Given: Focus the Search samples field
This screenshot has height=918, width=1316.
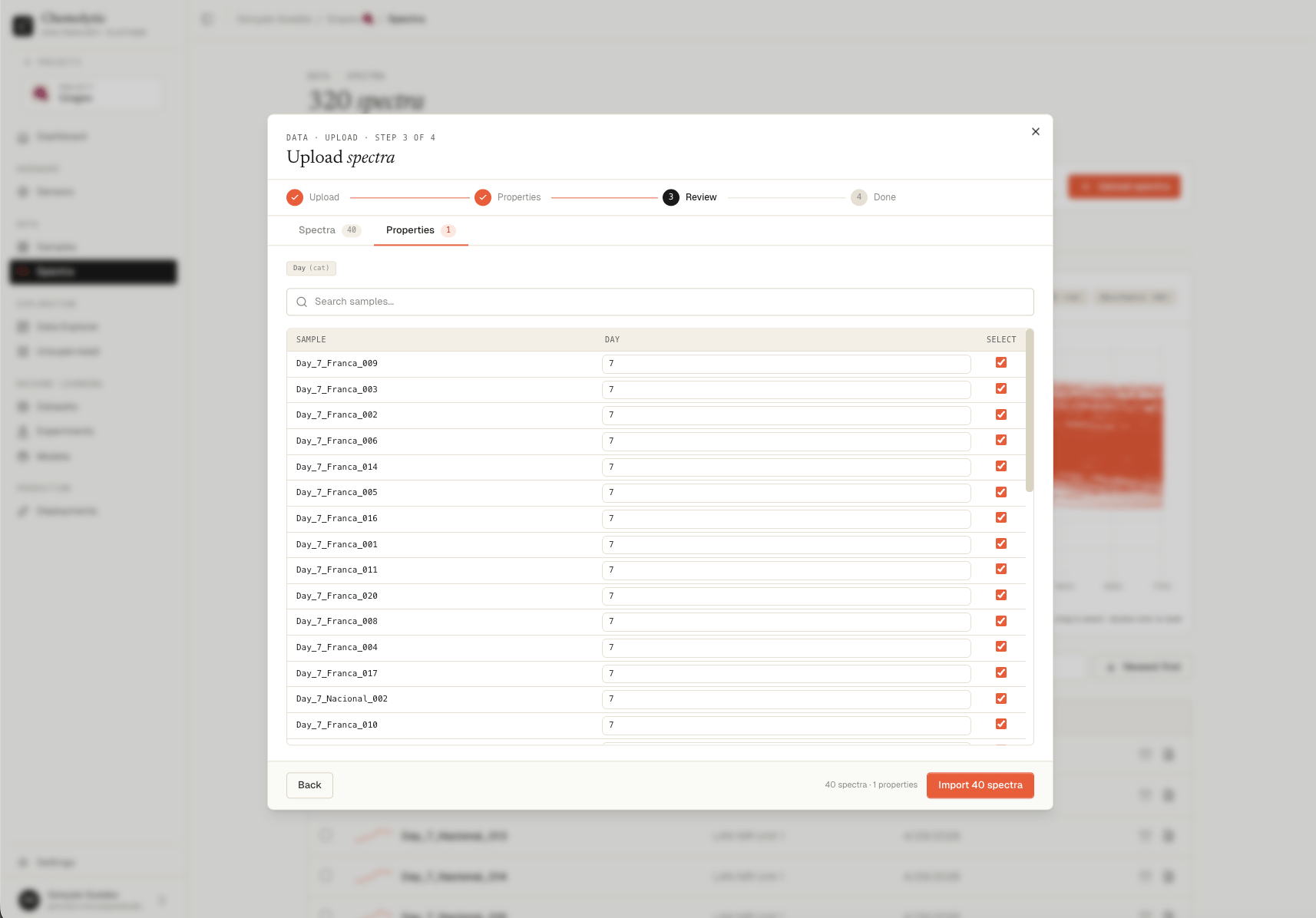Looking at the screenshot, I should (x=660, y=302).
